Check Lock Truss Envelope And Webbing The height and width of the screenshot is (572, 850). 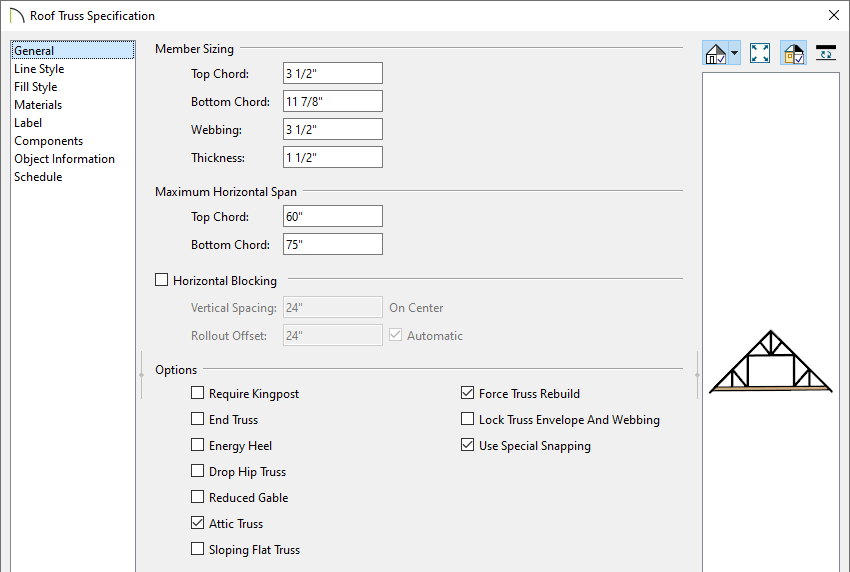point(467,419)
